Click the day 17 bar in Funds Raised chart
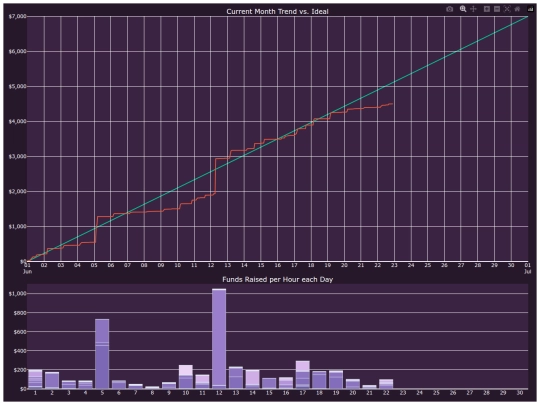 pos(303,375)
